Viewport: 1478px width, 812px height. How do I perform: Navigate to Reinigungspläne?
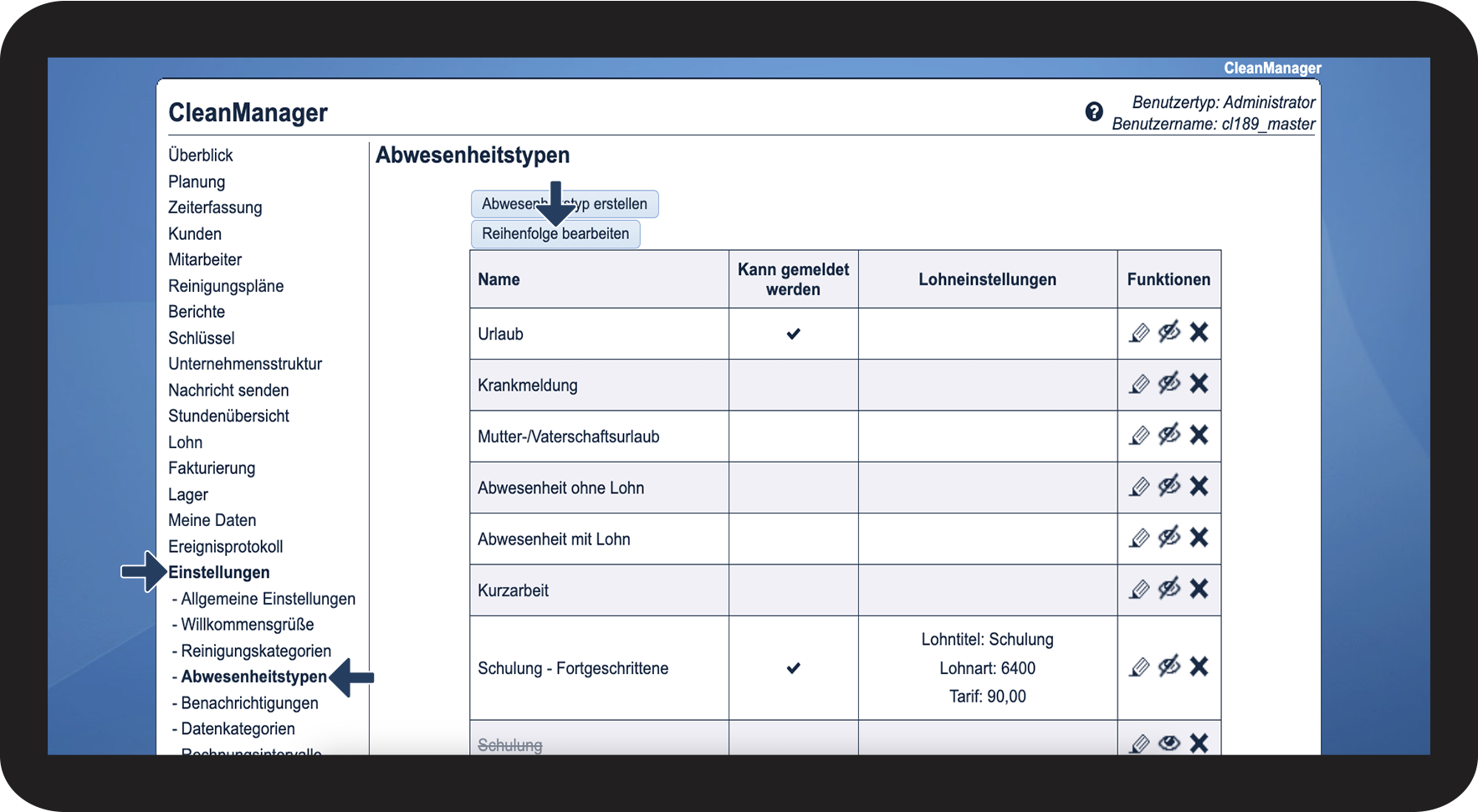coord(226,286)
